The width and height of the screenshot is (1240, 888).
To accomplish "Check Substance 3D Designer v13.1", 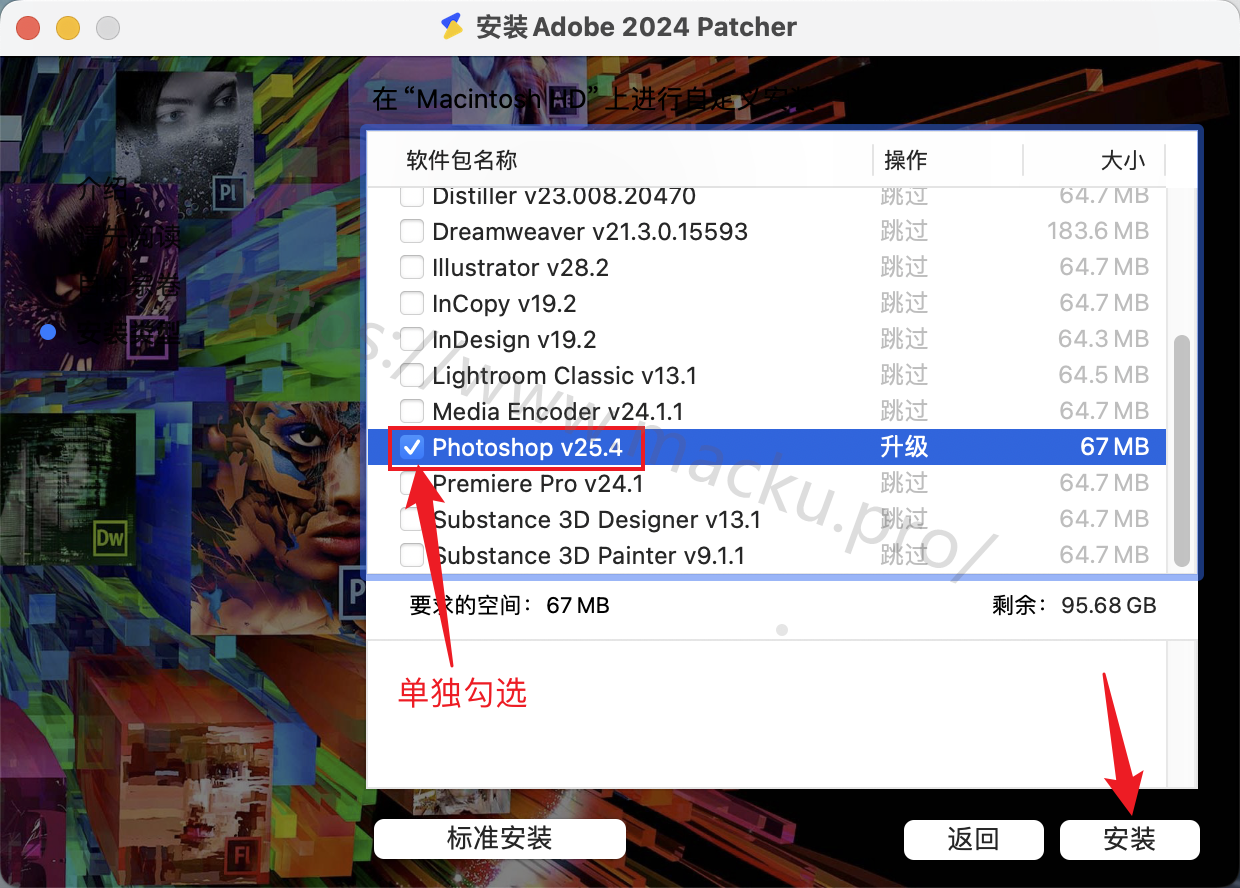I will [412, 519].
